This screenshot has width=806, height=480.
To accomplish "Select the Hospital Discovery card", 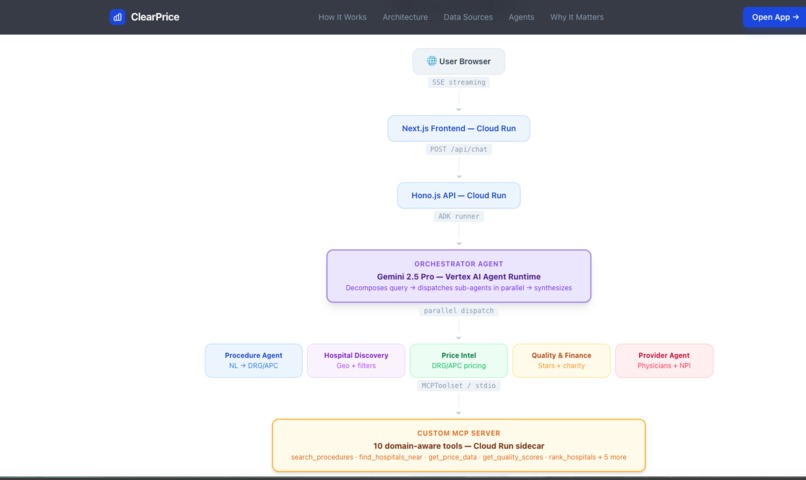I will pyautogui.click(x=356, y=360).
